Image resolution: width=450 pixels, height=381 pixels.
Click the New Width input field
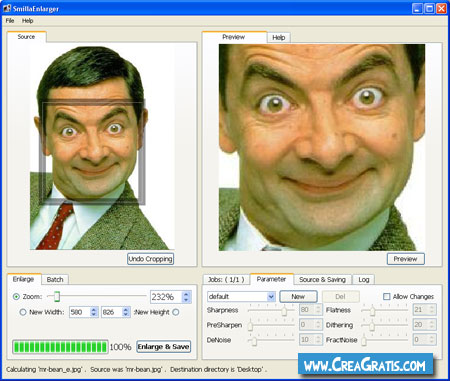point(80,312)
